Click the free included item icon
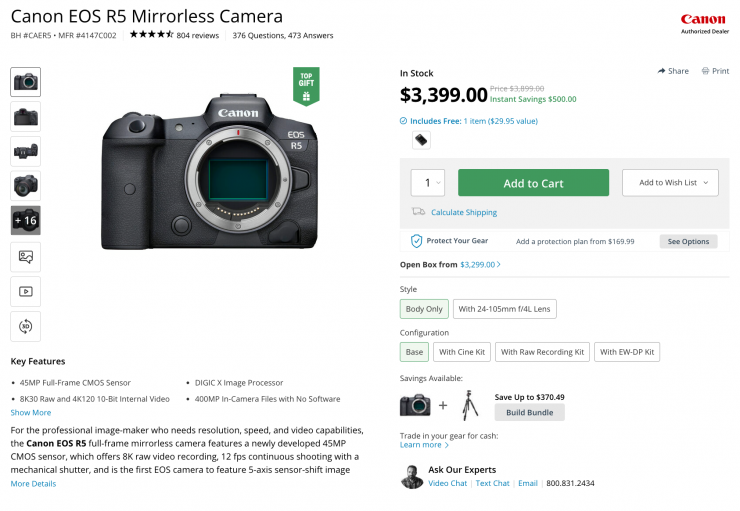Screen dimensions: 740x511 click(x=421, y=140)
